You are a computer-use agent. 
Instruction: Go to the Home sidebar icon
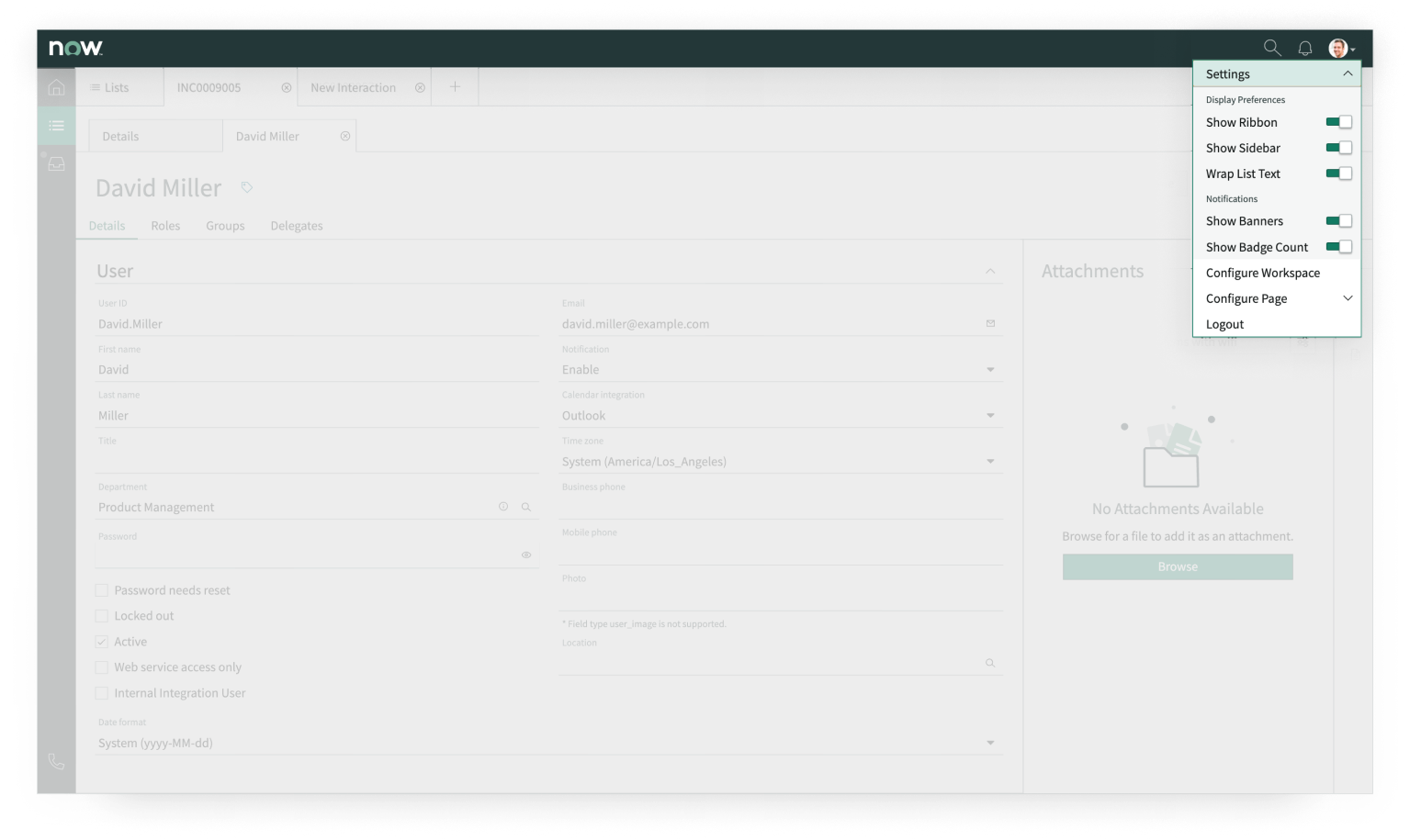pos(56,87)
